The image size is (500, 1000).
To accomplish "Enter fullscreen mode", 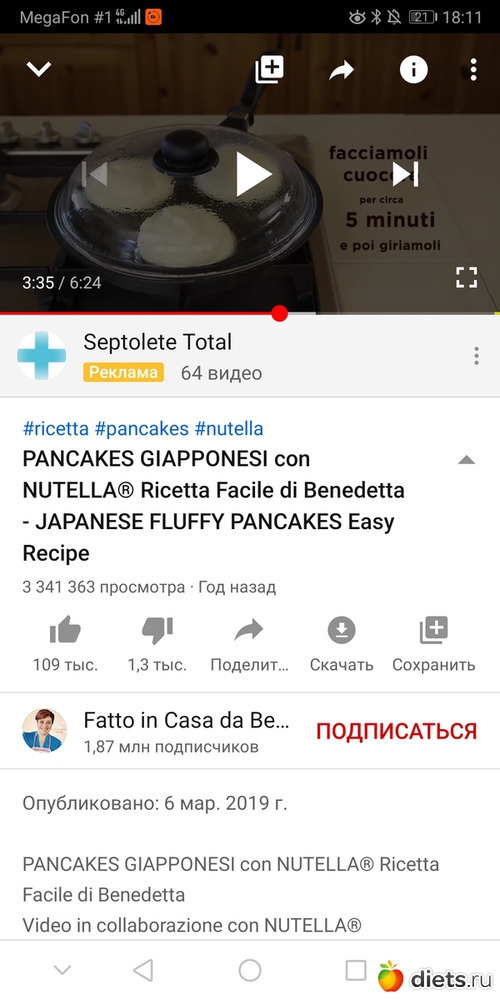I will 467,277.
